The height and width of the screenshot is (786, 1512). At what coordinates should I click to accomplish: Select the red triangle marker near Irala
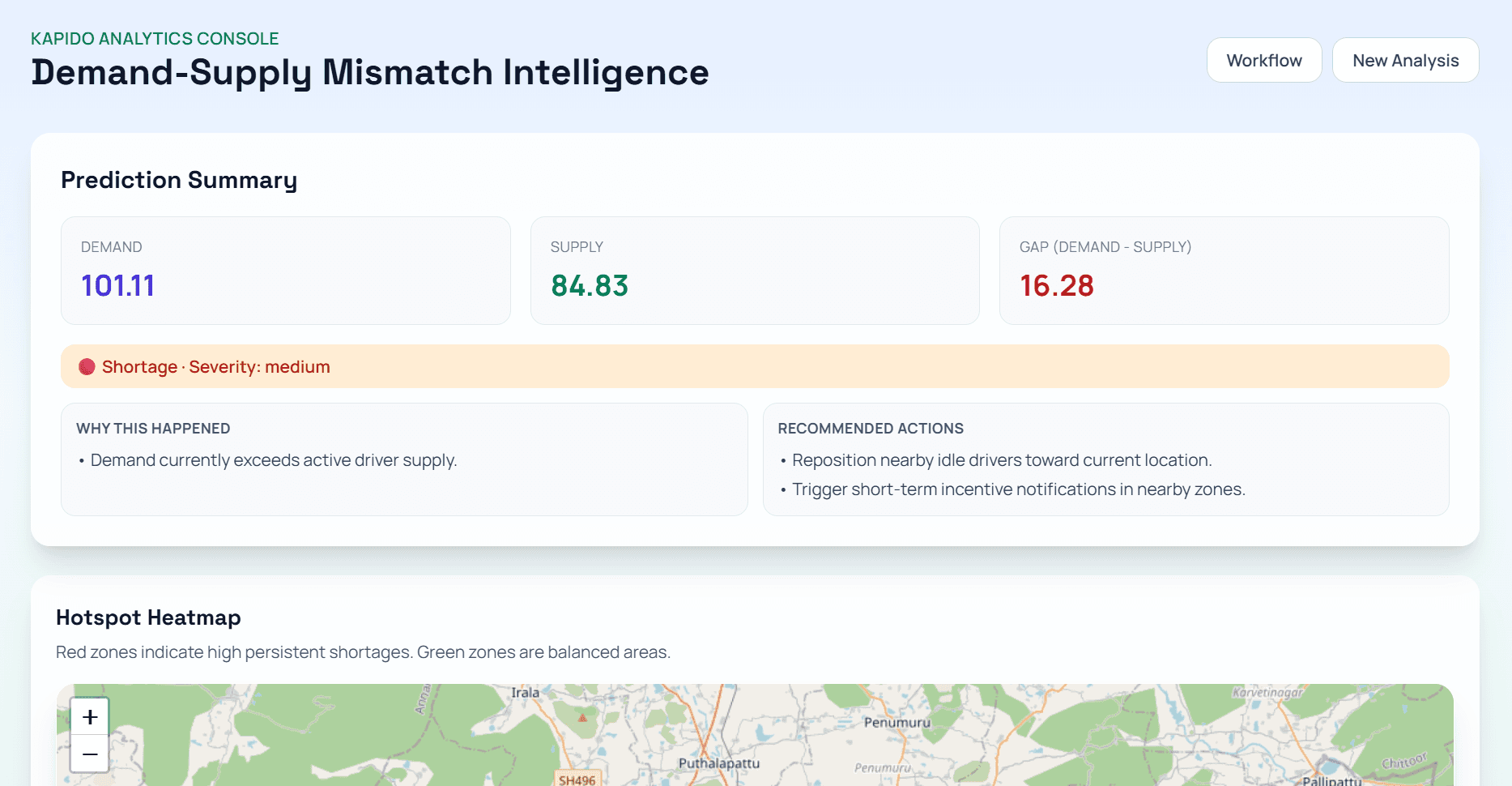tap(582, 716)
